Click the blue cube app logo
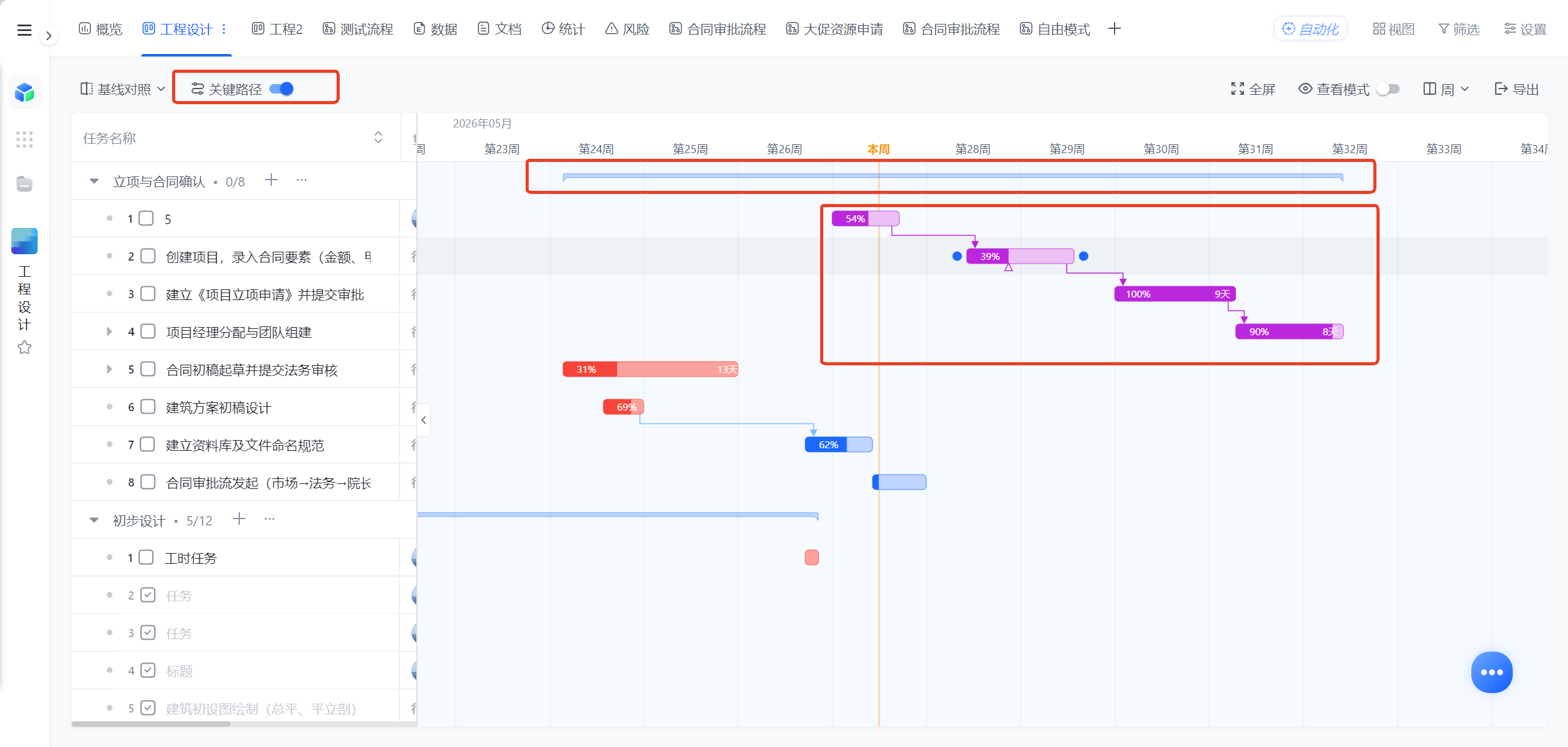 click(24, 92)
